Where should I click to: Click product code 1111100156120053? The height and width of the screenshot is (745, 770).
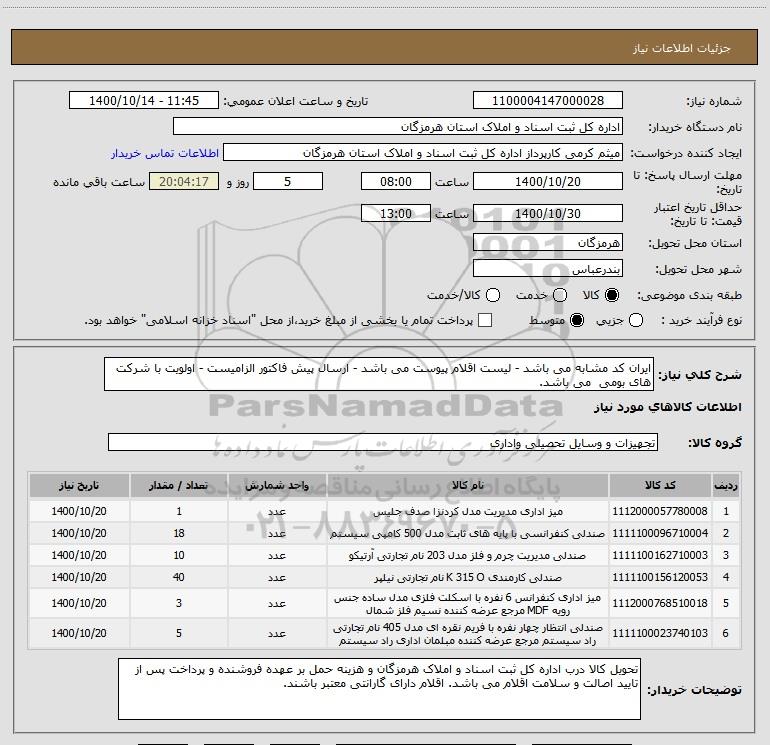pos(660,578)
